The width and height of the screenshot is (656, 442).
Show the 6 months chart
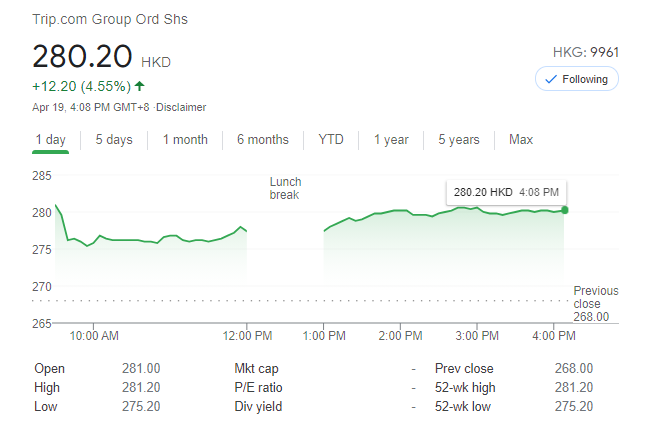(262, 140)
